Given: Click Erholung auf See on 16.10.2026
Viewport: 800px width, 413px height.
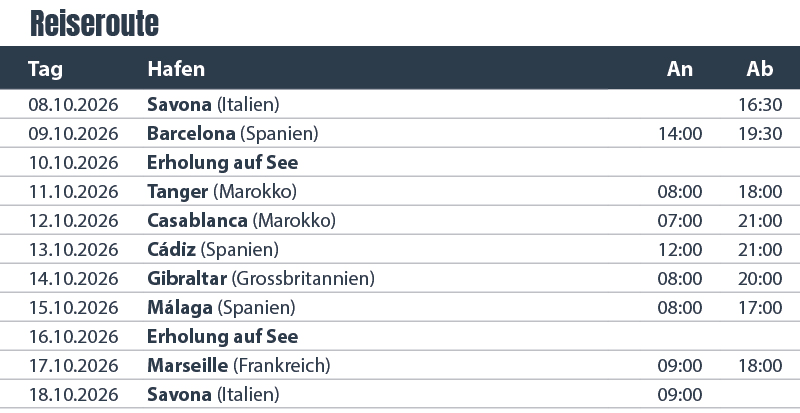Looking at the screenshot, I should (222, 336).
